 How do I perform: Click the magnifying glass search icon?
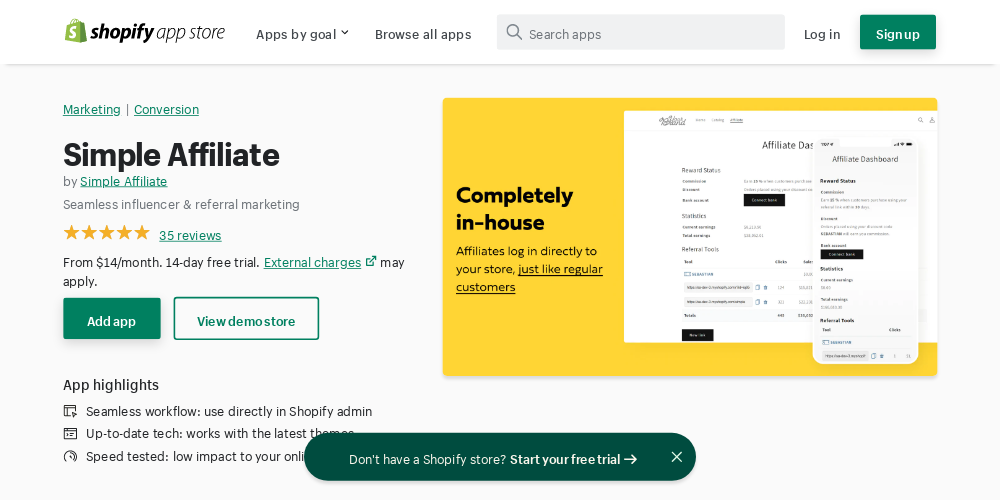(x=514, y=32)
